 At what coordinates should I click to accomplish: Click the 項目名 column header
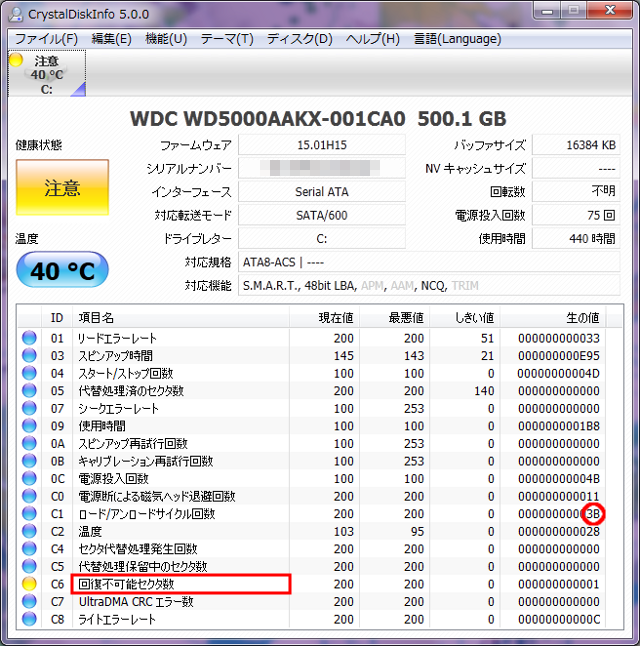(181, 318)
